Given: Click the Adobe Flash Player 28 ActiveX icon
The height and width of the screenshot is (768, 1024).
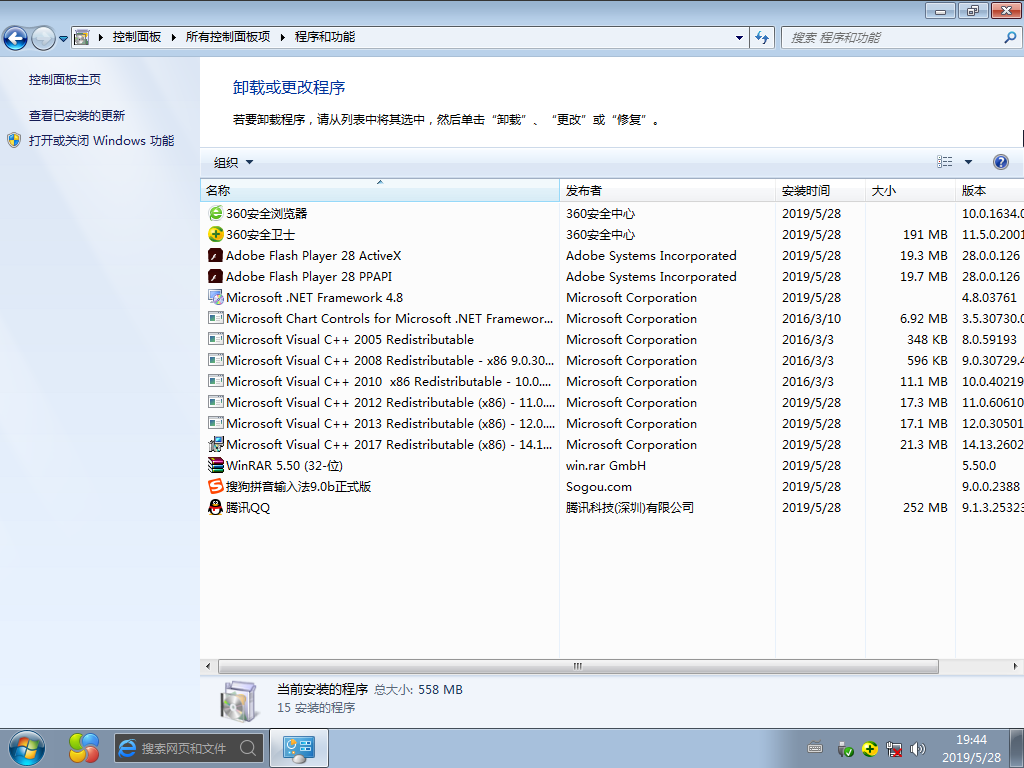Looking at the screenshot, I should (216, 255).
